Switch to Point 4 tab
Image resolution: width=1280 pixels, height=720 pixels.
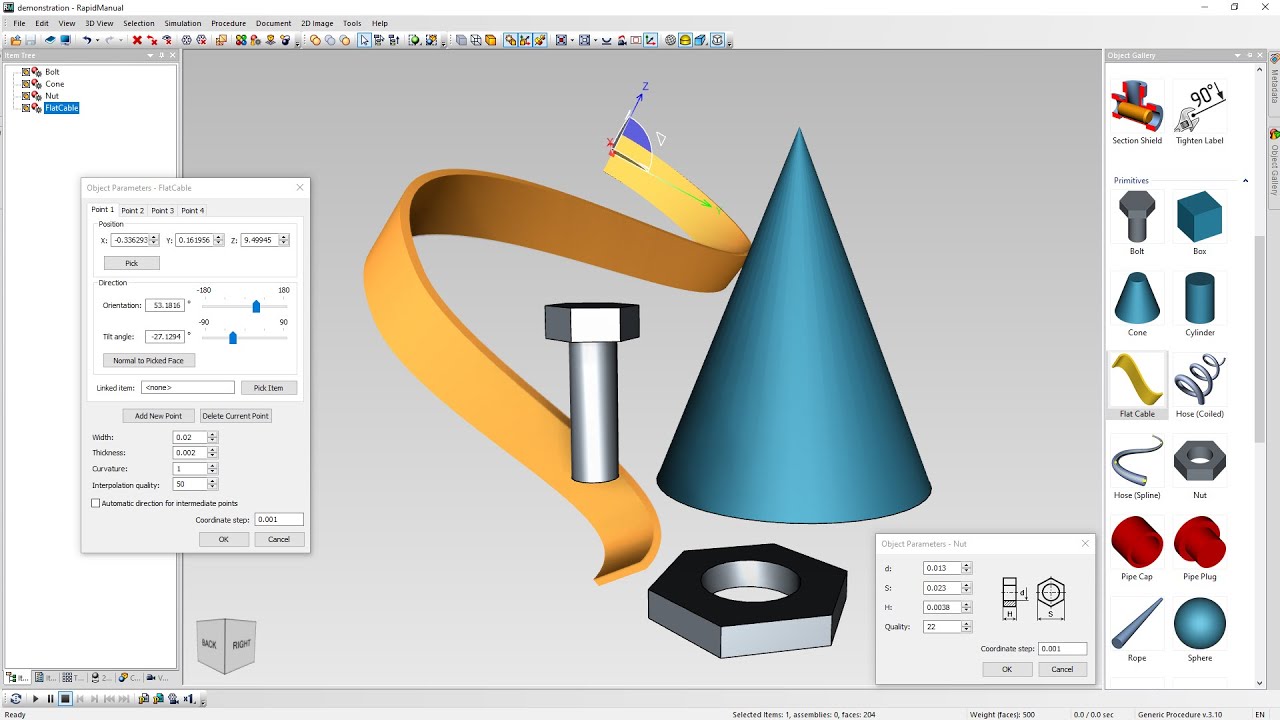193,211
